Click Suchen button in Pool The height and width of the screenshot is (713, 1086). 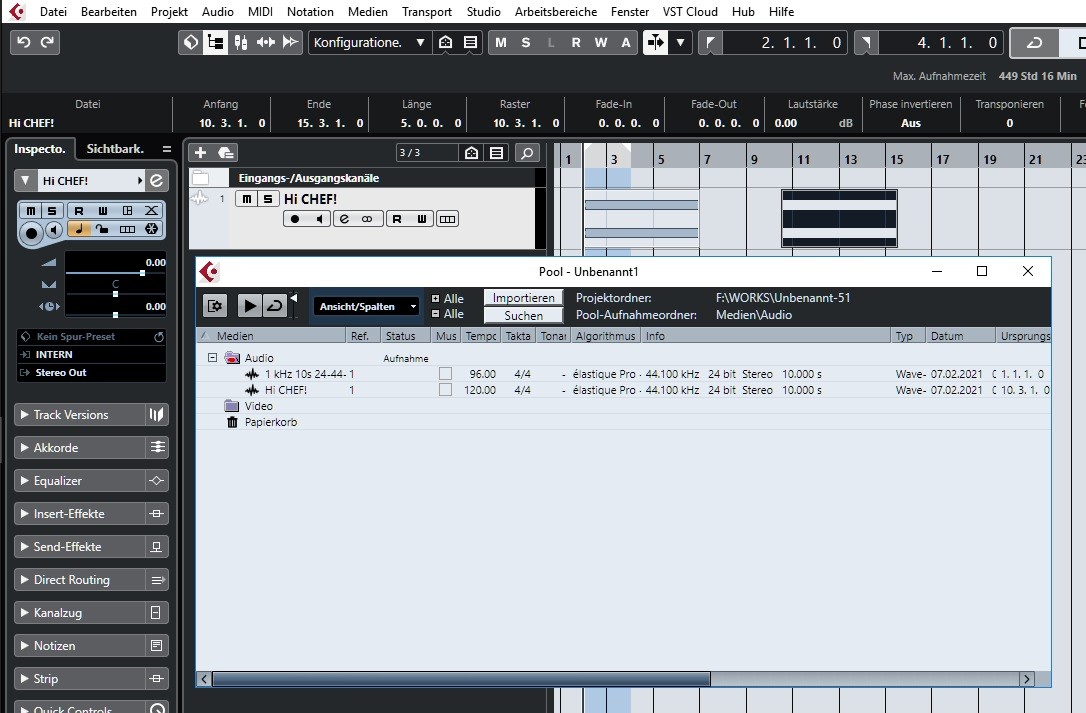[524, 315]
